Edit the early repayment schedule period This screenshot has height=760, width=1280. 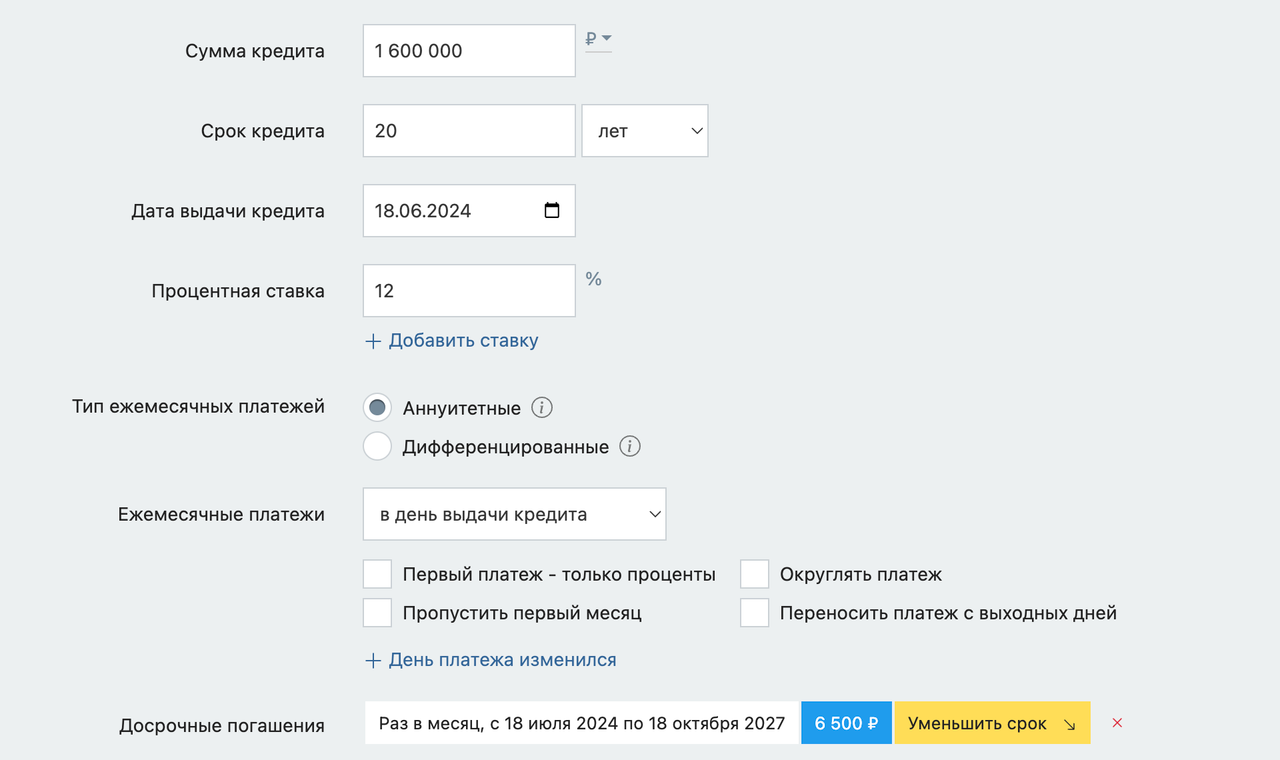[582, 723]
